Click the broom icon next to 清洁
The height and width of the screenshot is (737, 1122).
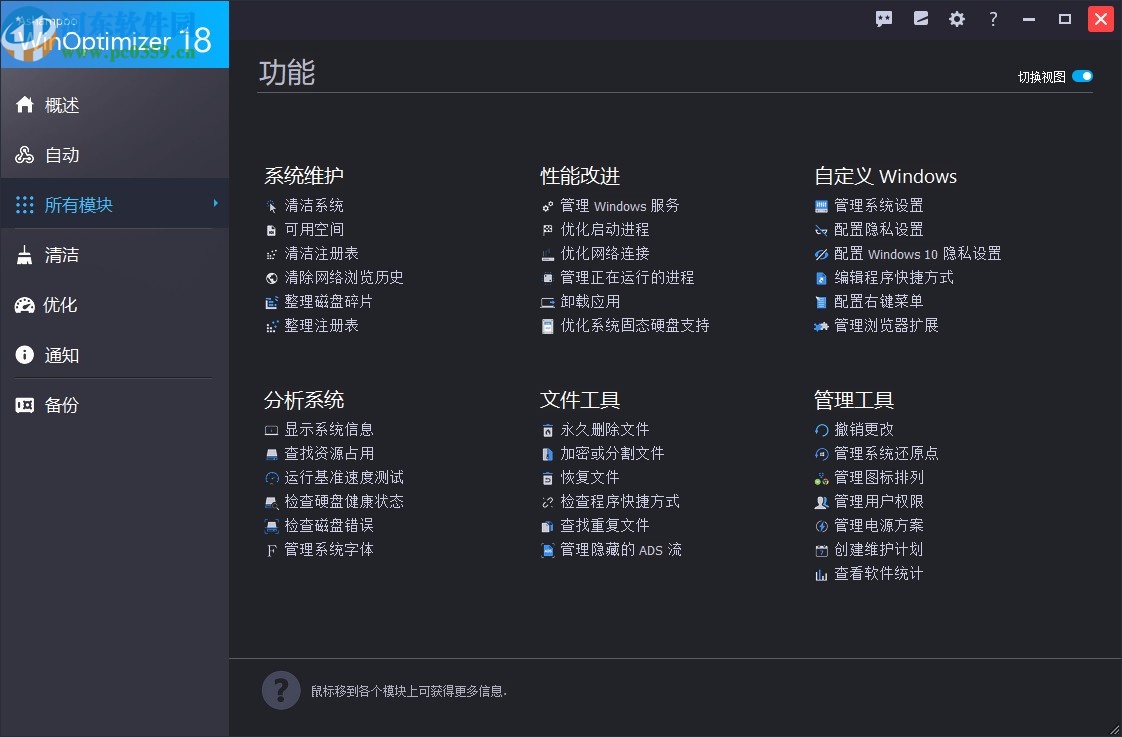tap(23, 255)
